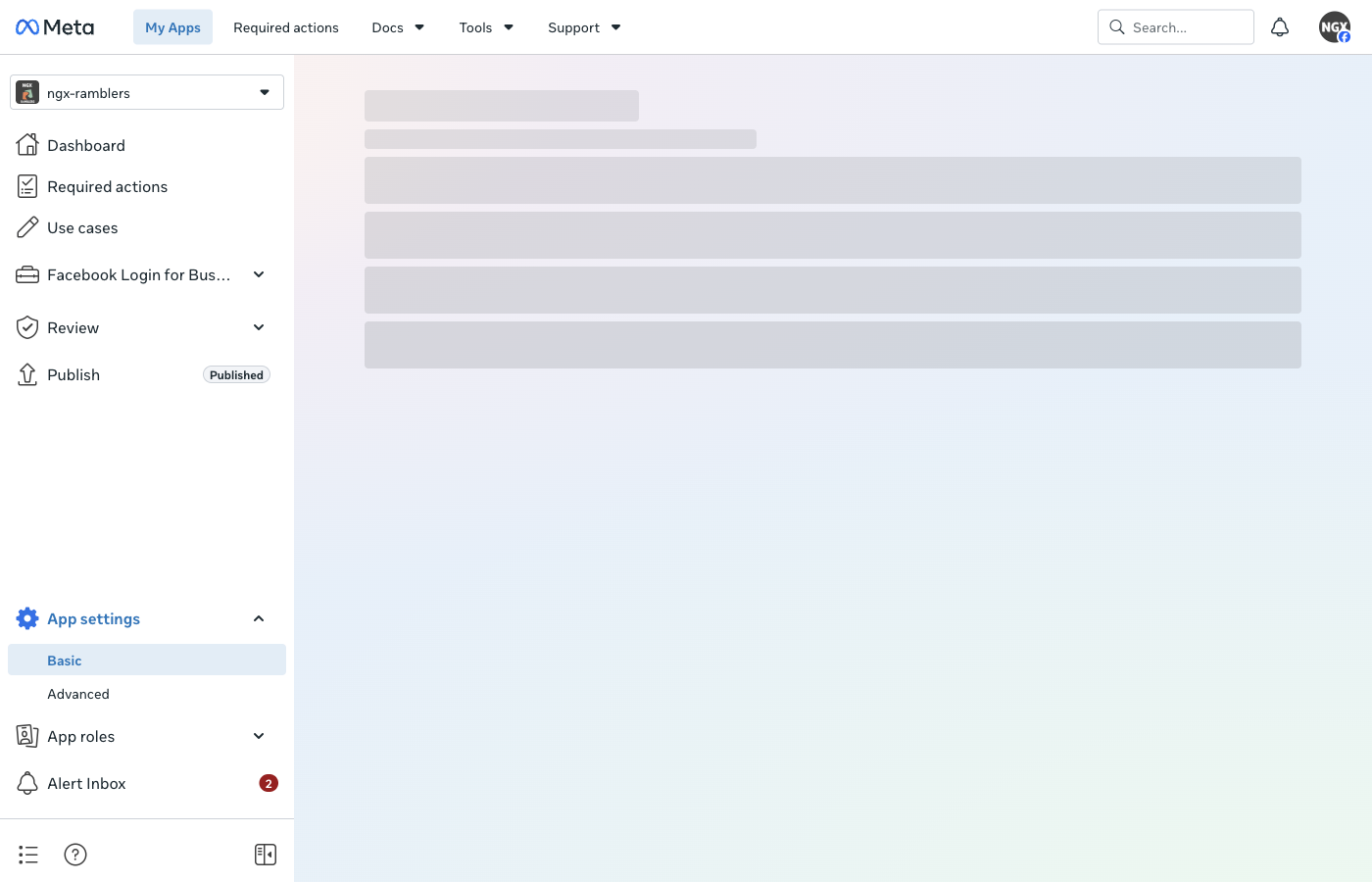This screenshot has width=1372, height=882.
Task: Click the Dashboard house icon
Action: [27, 145]
